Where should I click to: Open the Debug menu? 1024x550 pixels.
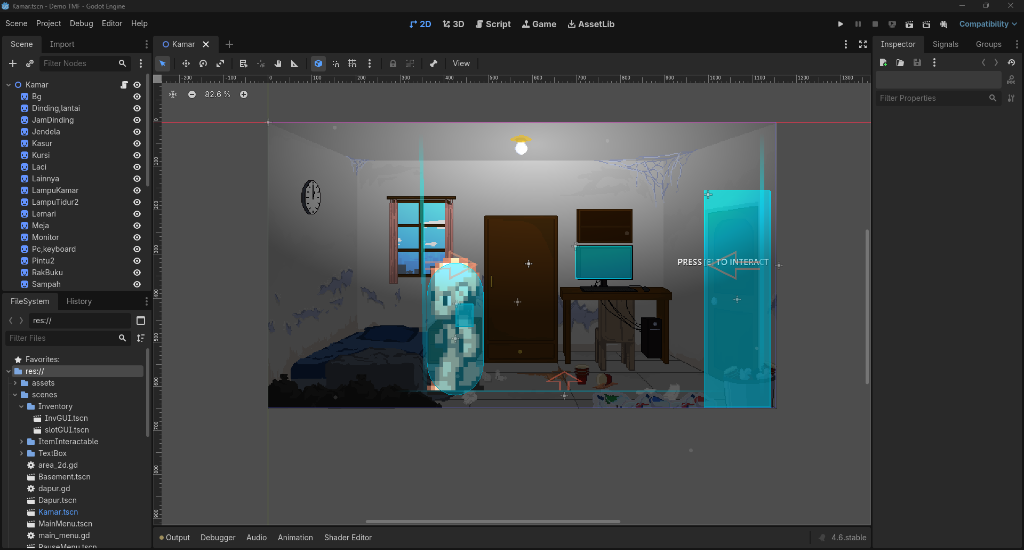coord(81,23)
